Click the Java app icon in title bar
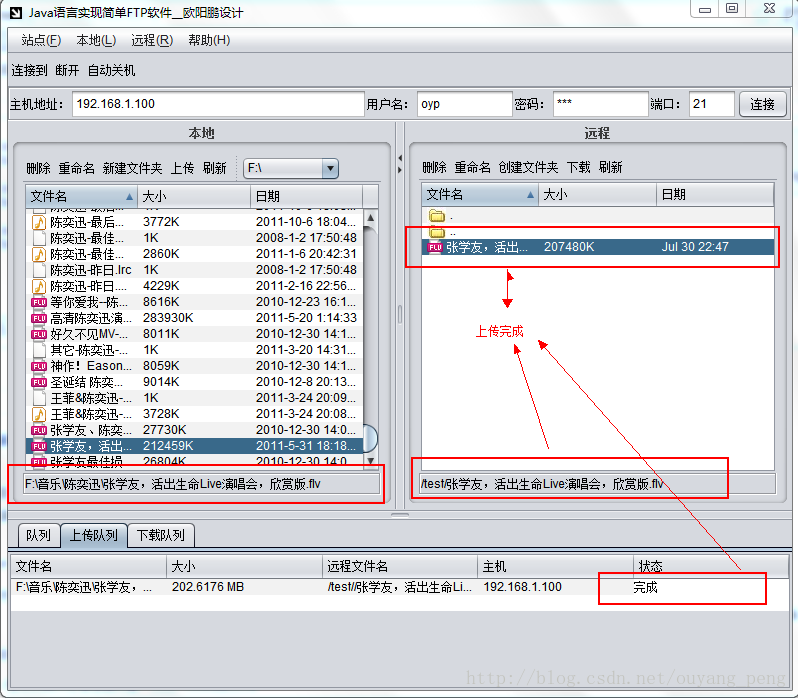 16,12
